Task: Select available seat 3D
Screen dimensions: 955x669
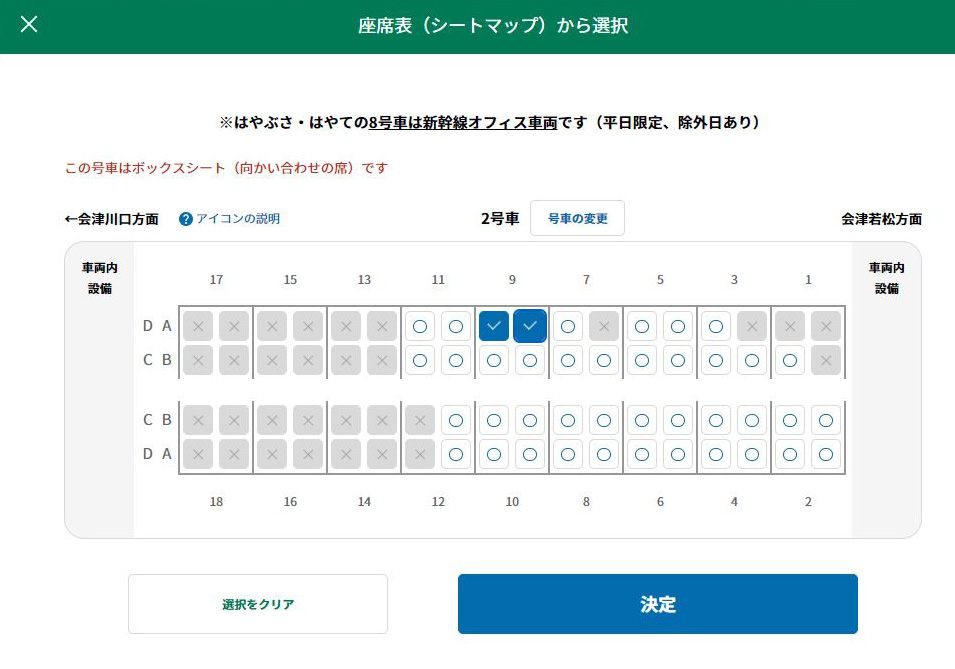Action: pyautogui.click(x=716, y=326)
